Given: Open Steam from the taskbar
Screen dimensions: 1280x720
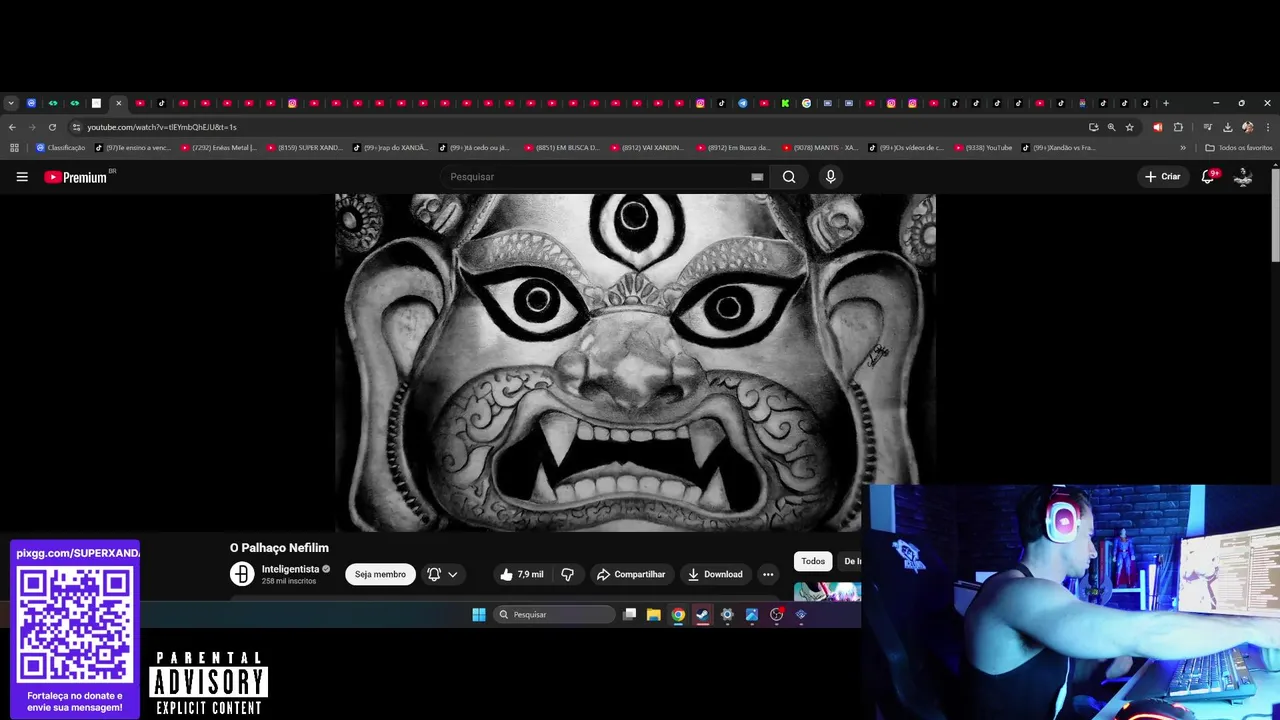Looking at the screenshot, I should 703,615.
